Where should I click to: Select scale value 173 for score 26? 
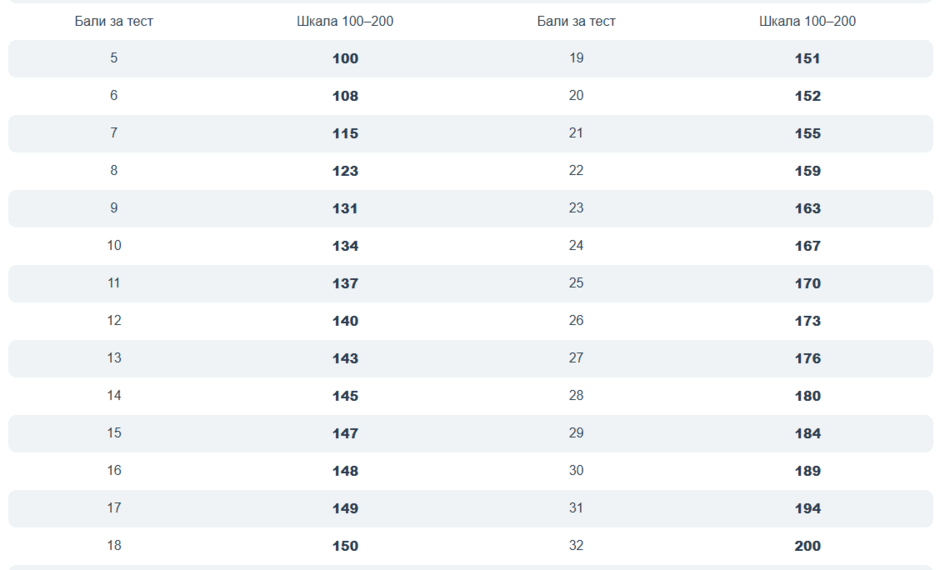point(808,321)
